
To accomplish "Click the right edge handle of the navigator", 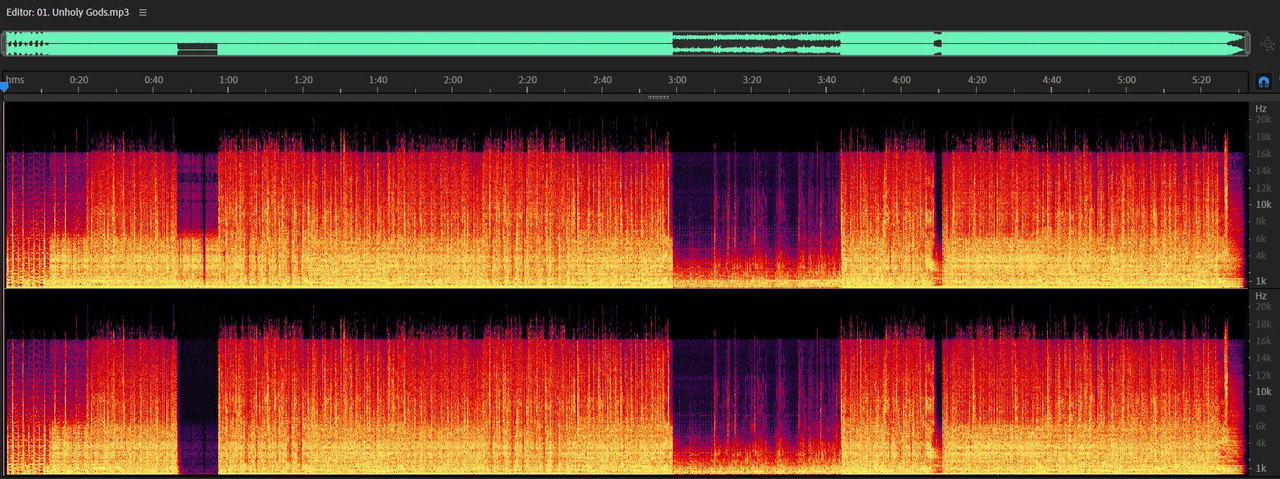I will pyautogui.click(x=1250, y=44).
